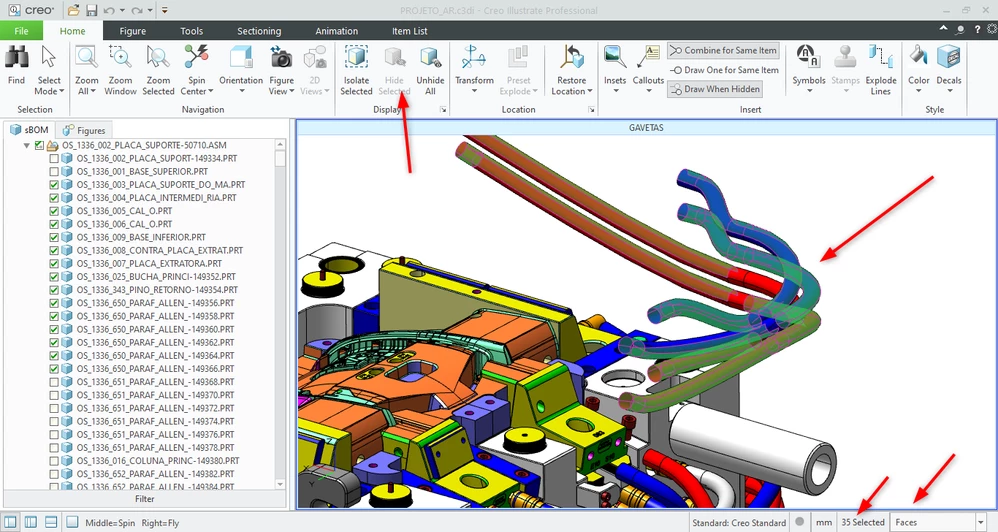Open the Location group dialog launcher
This screenshot has height=532, width=998.
591,110
